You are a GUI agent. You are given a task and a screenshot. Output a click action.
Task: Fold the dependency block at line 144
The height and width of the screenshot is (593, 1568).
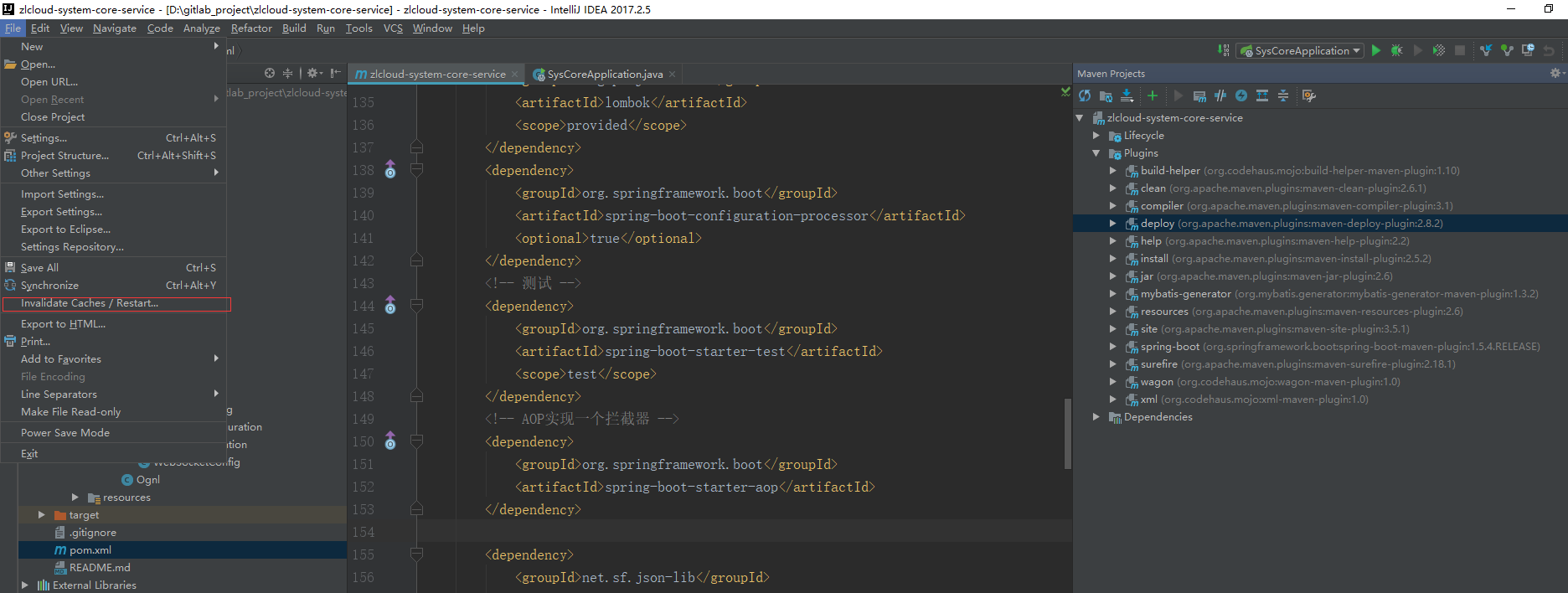pyautogui.click(x=416, y=306)
